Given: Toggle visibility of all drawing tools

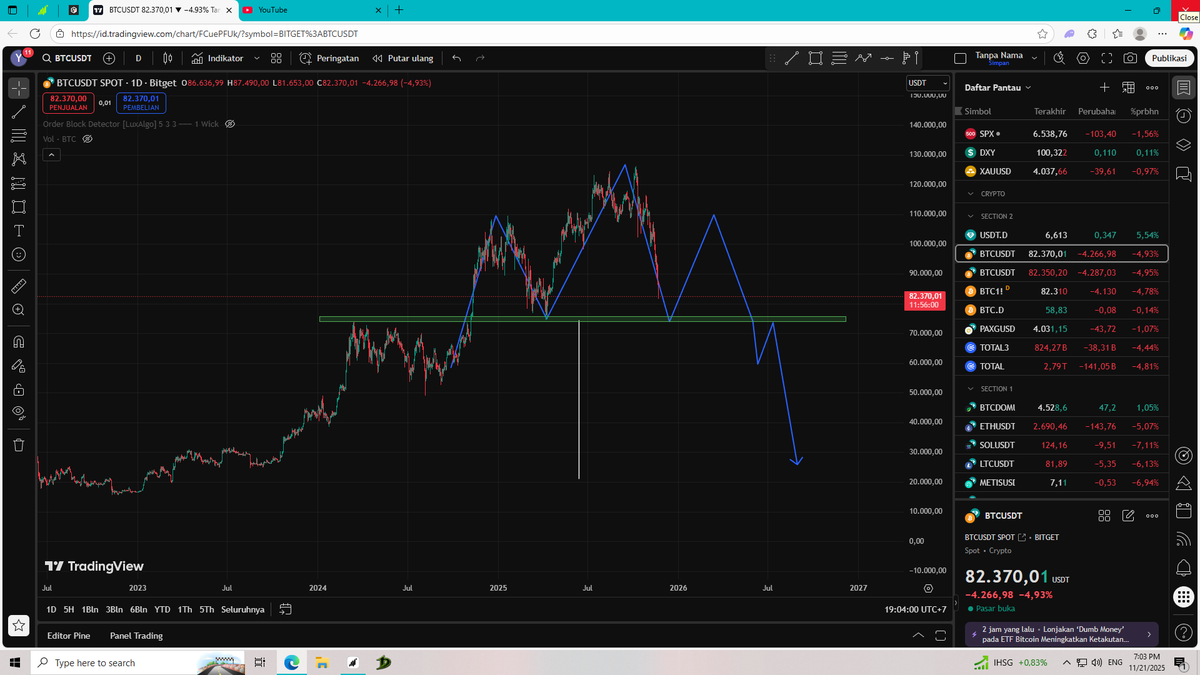Looking at the screenshot, I should 18,413.
